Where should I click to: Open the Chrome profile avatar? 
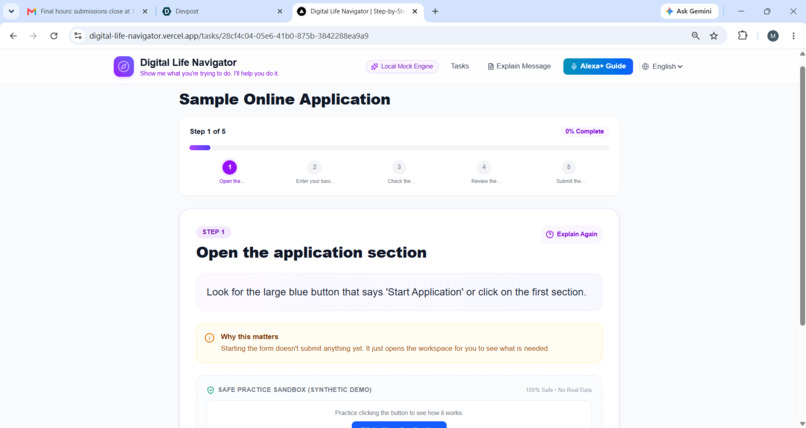[773, 36]
